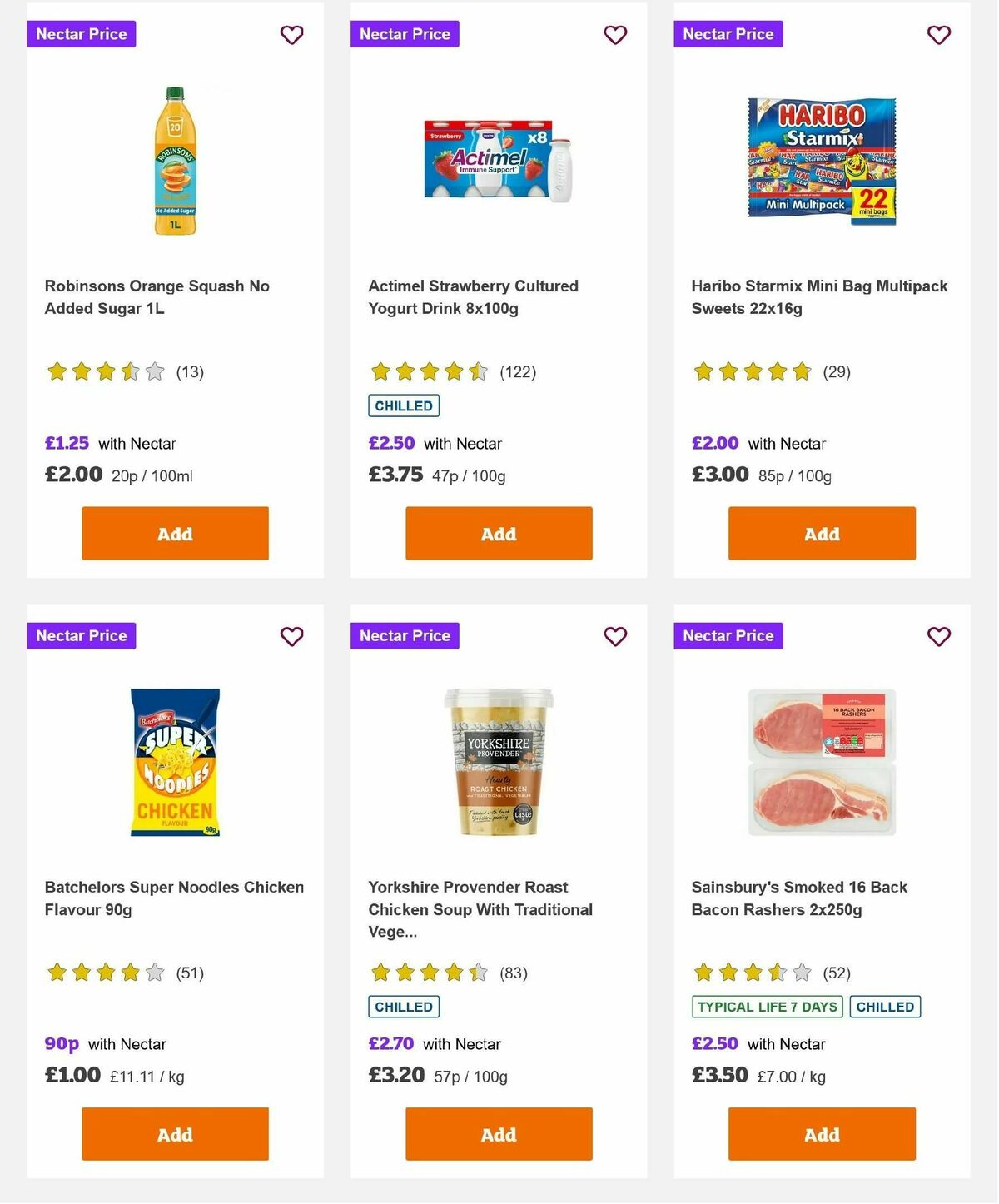Click the wishlist heart on Haribo Starmix
The image size is (999, 1204).
pyautogui.click(x=938, y=35)
